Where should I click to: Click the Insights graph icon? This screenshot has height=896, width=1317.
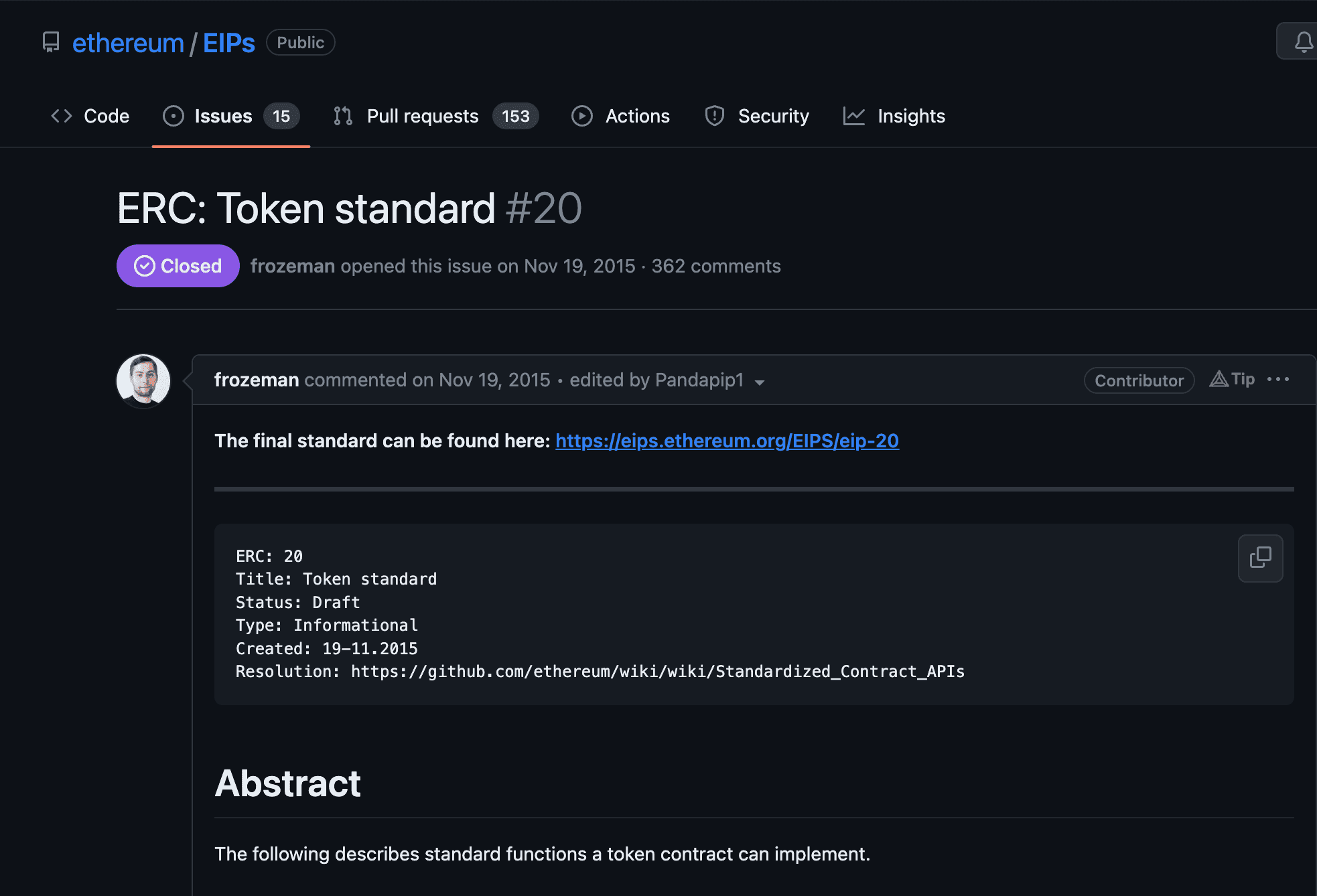(x=854, y=116)
